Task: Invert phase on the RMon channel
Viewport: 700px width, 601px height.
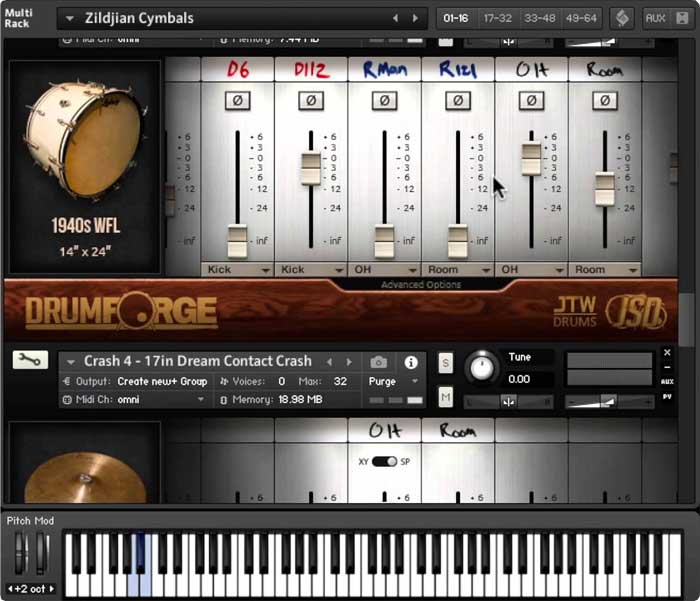Action: point(384,100)
